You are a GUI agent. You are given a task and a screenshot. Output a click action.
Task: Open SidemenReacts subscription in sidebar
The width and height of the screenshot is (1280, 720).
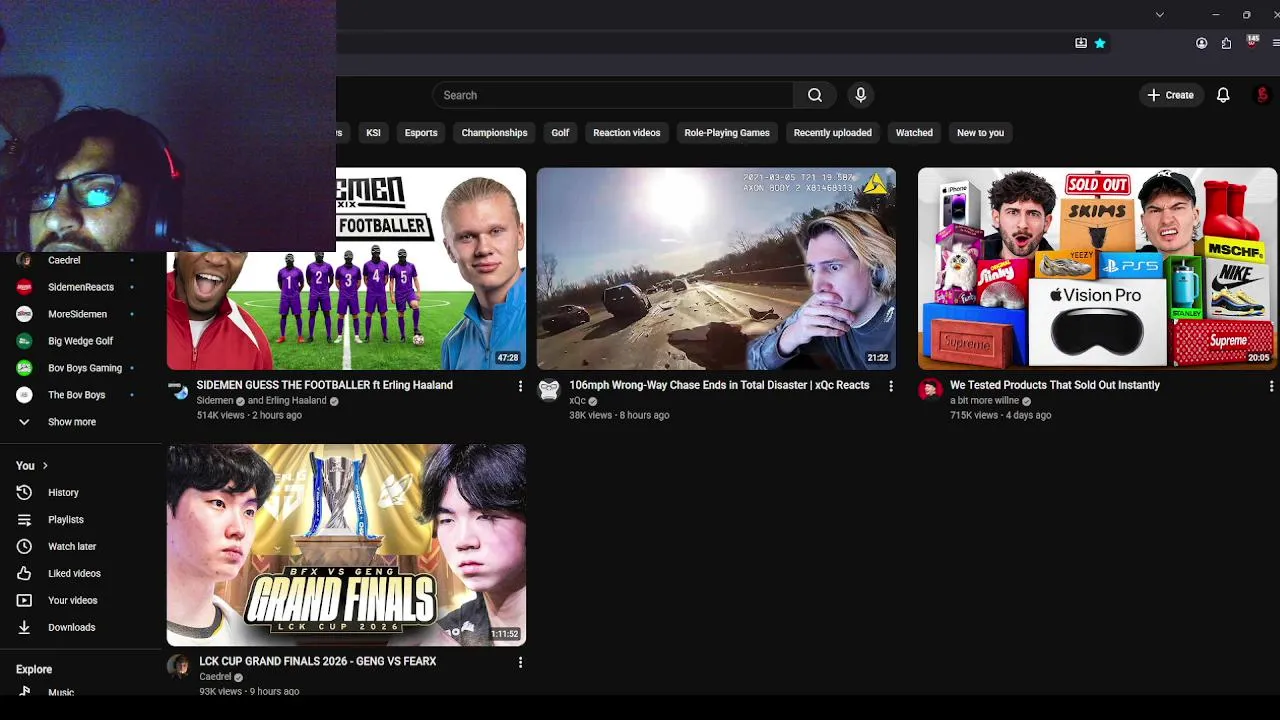coord(82,287)
